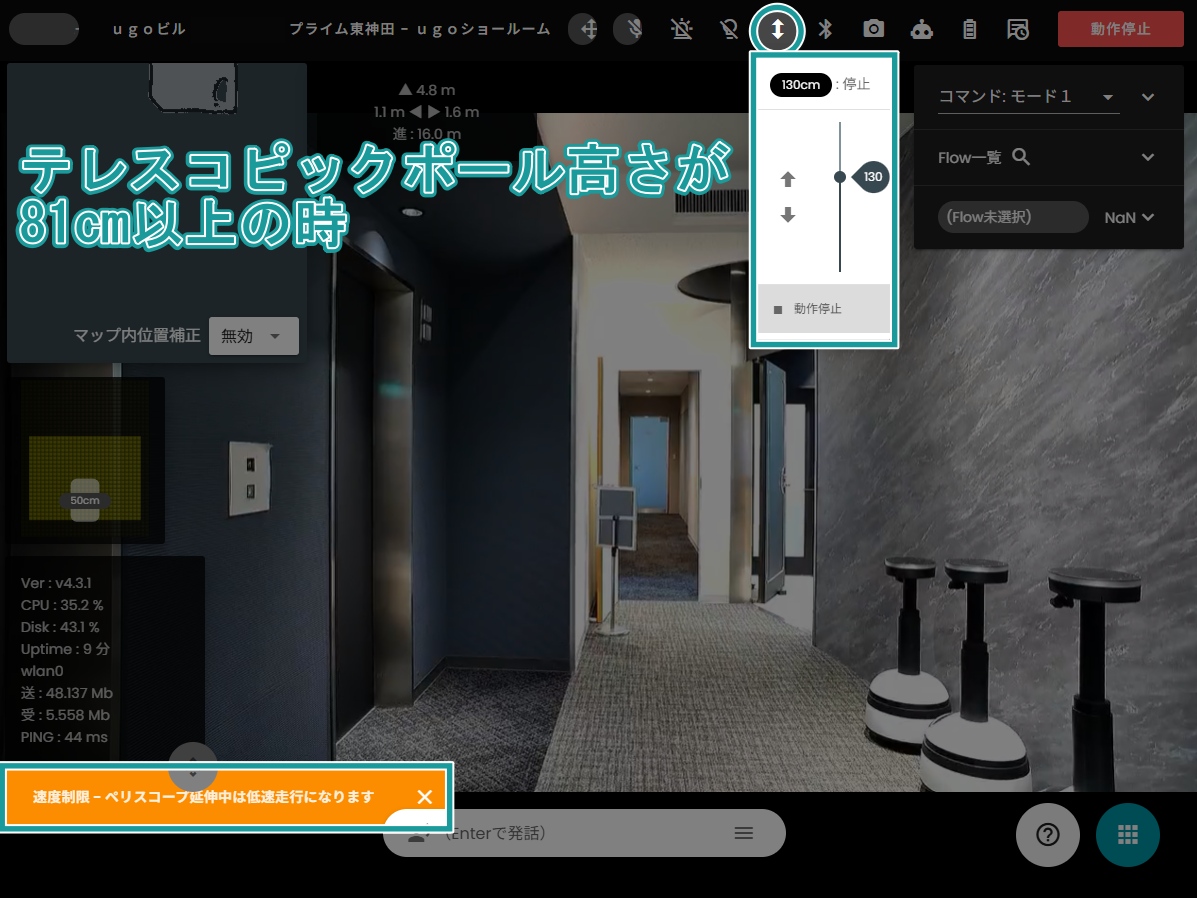Screen dimensions: 1197x898
Task: Toggle the crossed-out lightbulb icon
Action: click(729, 29)
